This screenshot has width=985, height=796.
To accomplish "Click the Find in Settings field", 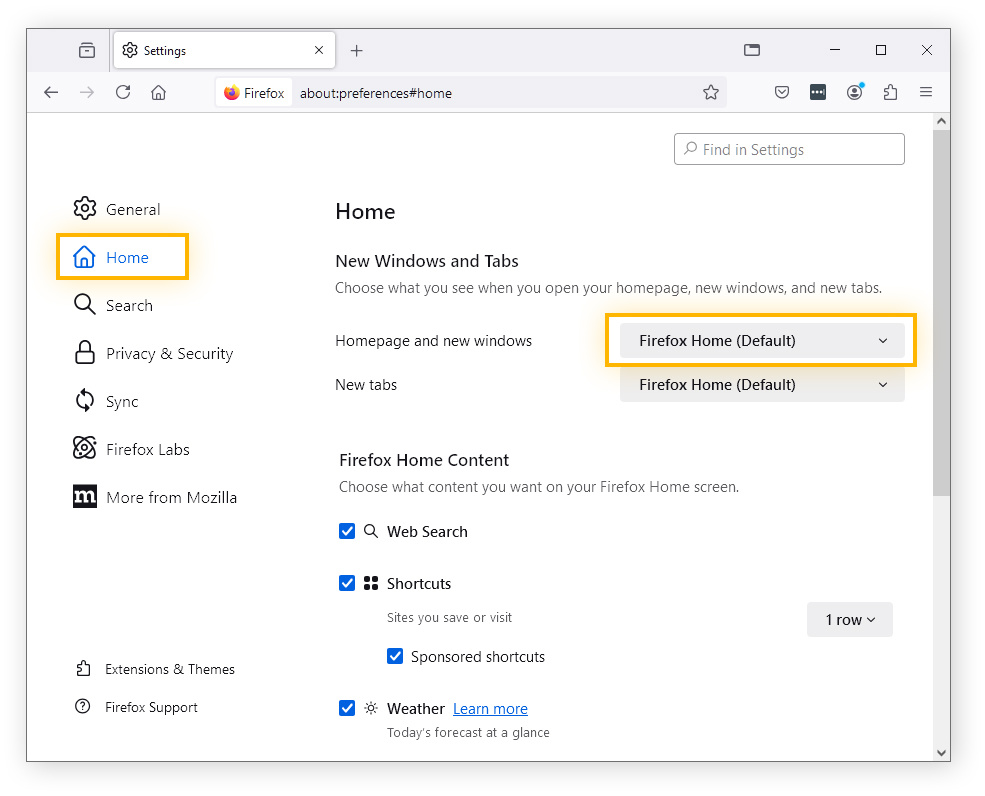I will pyautogui.click(x=789, y=149).
